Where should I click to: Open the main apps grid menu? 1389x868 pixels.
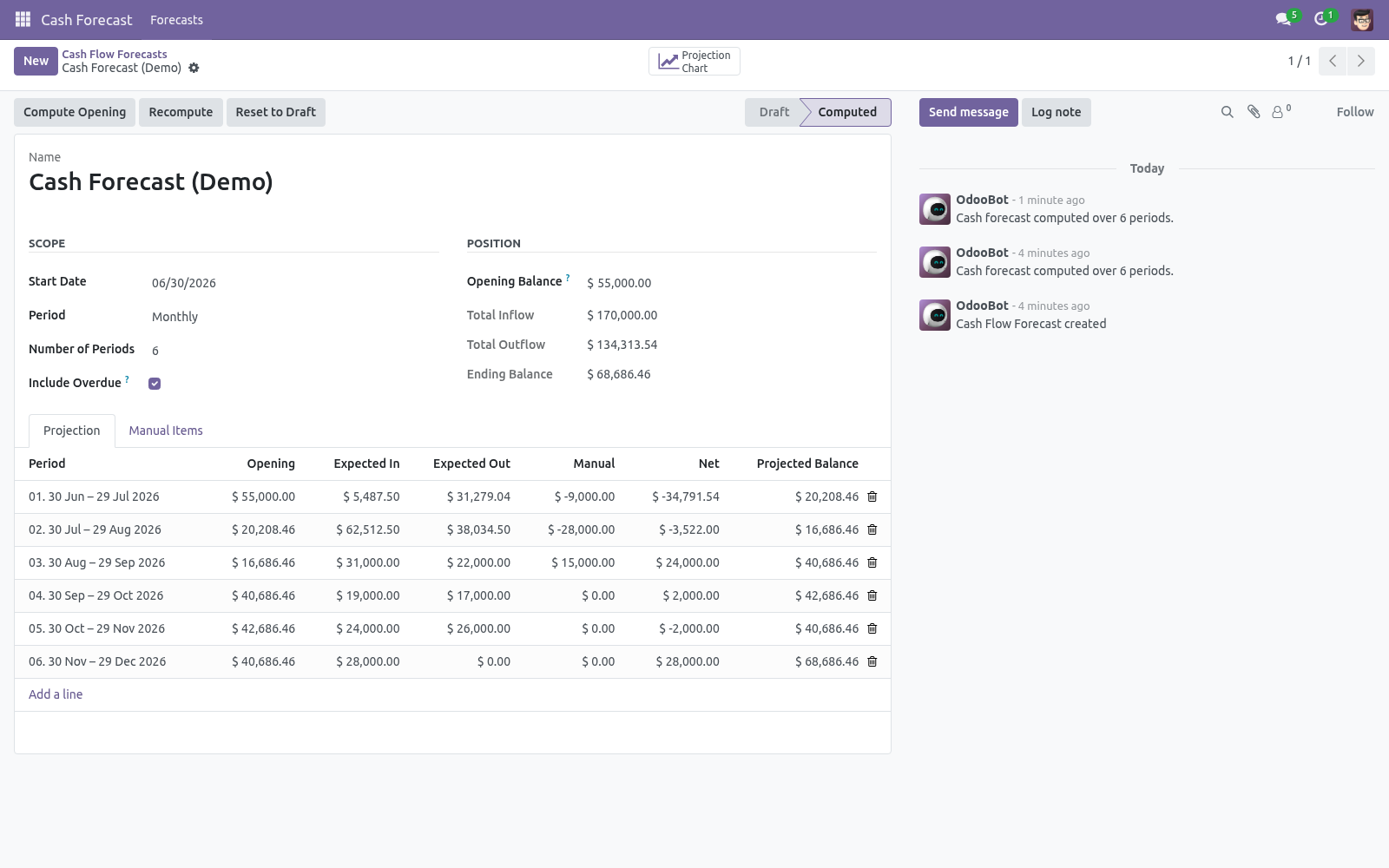[x=23, y=19]
